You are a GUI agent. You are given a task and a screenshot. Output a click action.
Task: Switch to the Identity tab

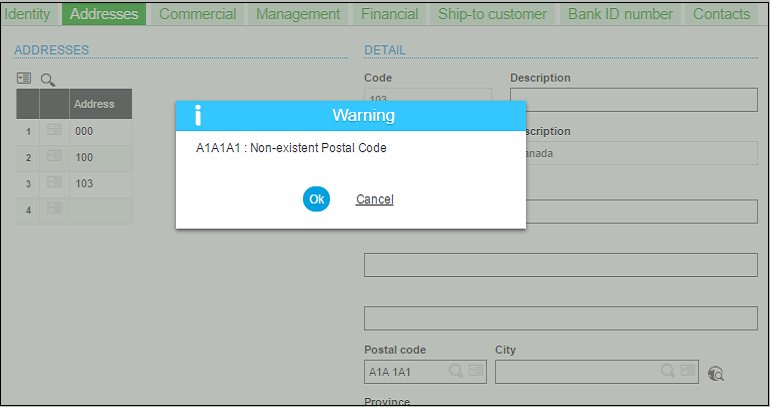pyautogui.click(x=28, y=14)
